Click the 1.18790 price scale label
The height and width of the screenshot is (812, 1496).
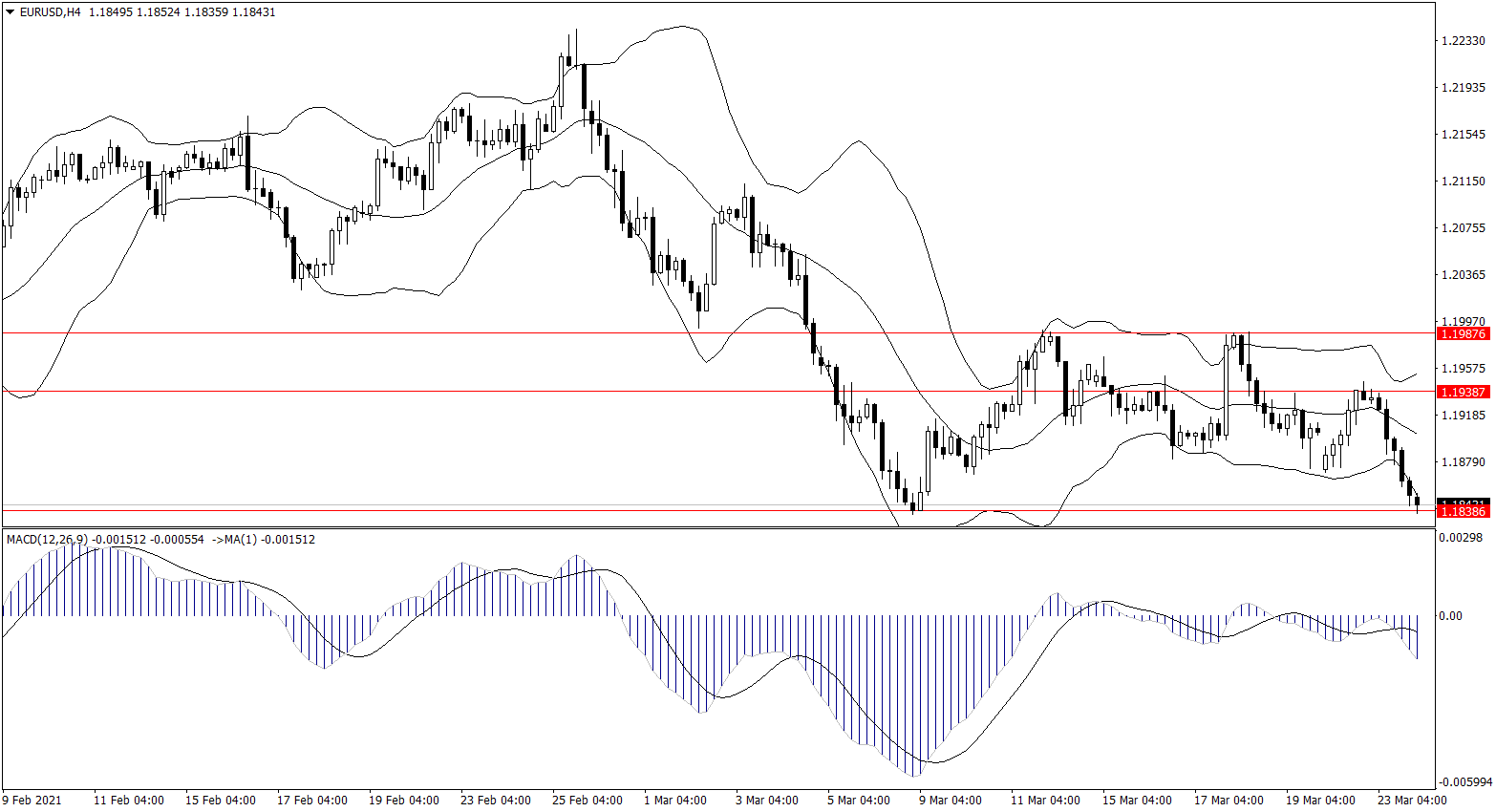point(1463,462)
